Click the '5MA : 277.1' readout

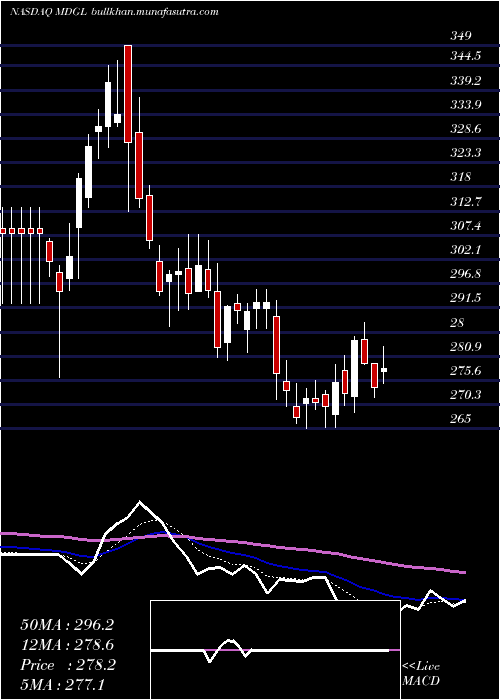pos(62,684)
